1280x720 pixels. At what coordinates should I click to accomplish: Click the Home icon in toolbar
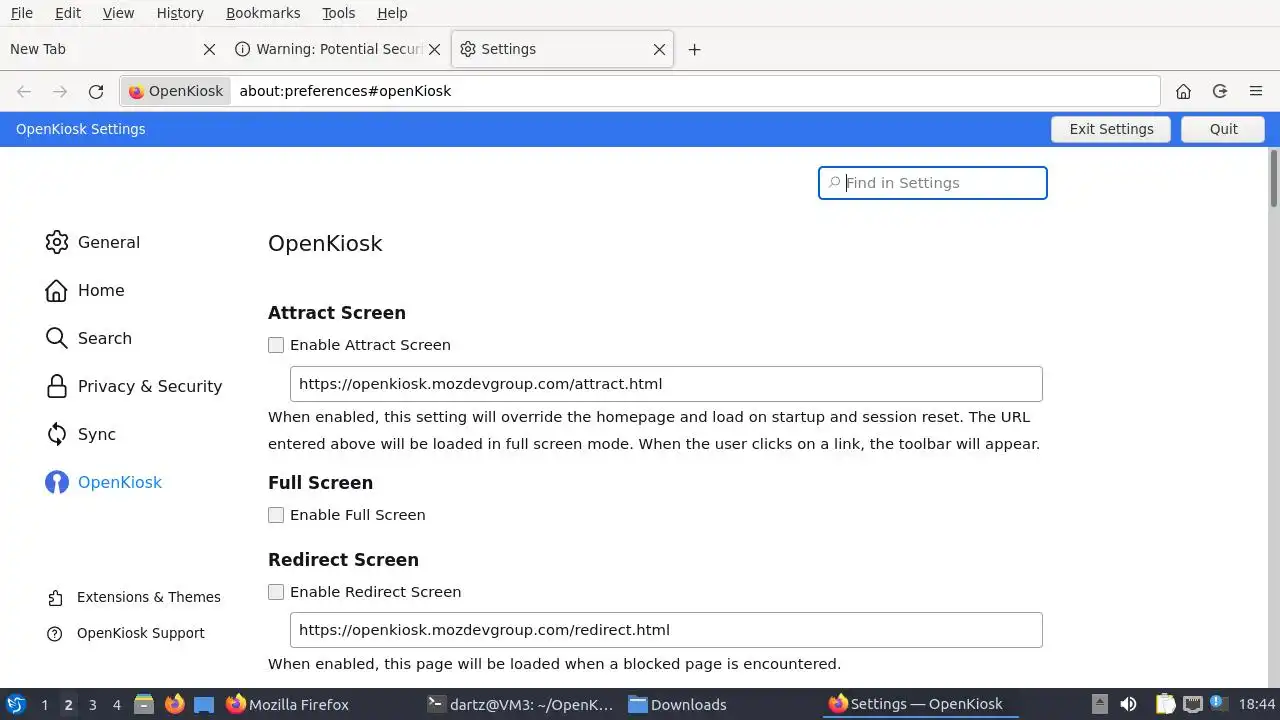[1183, 91]
